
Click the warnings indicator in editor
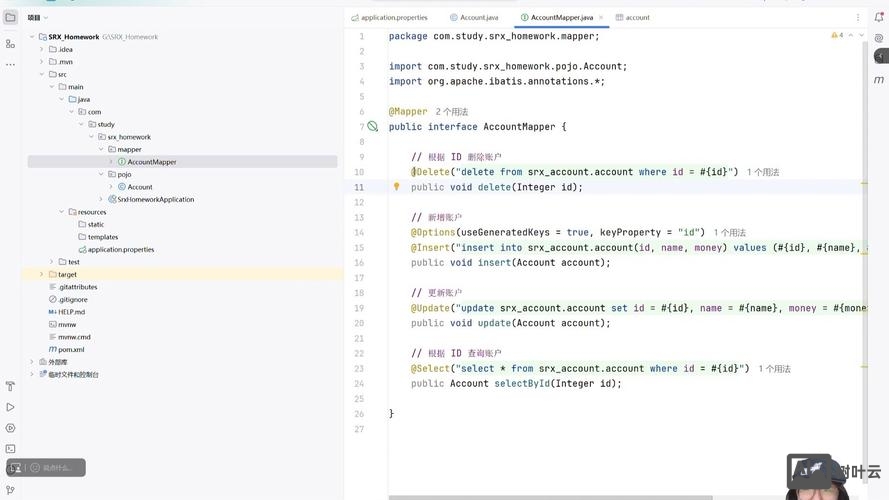point(836,35)
